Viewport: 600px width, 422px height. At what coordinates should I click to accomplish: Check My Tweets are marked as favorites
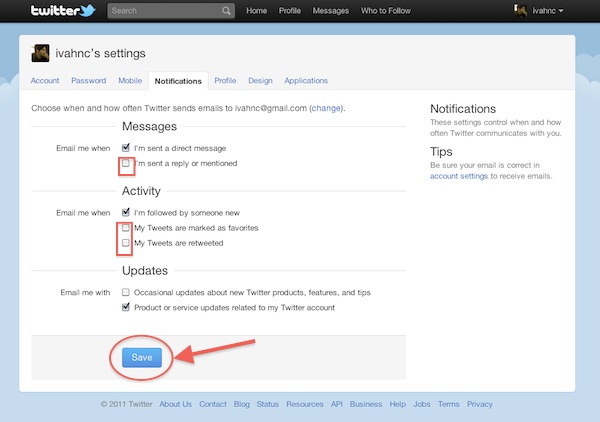coord(126,228)
